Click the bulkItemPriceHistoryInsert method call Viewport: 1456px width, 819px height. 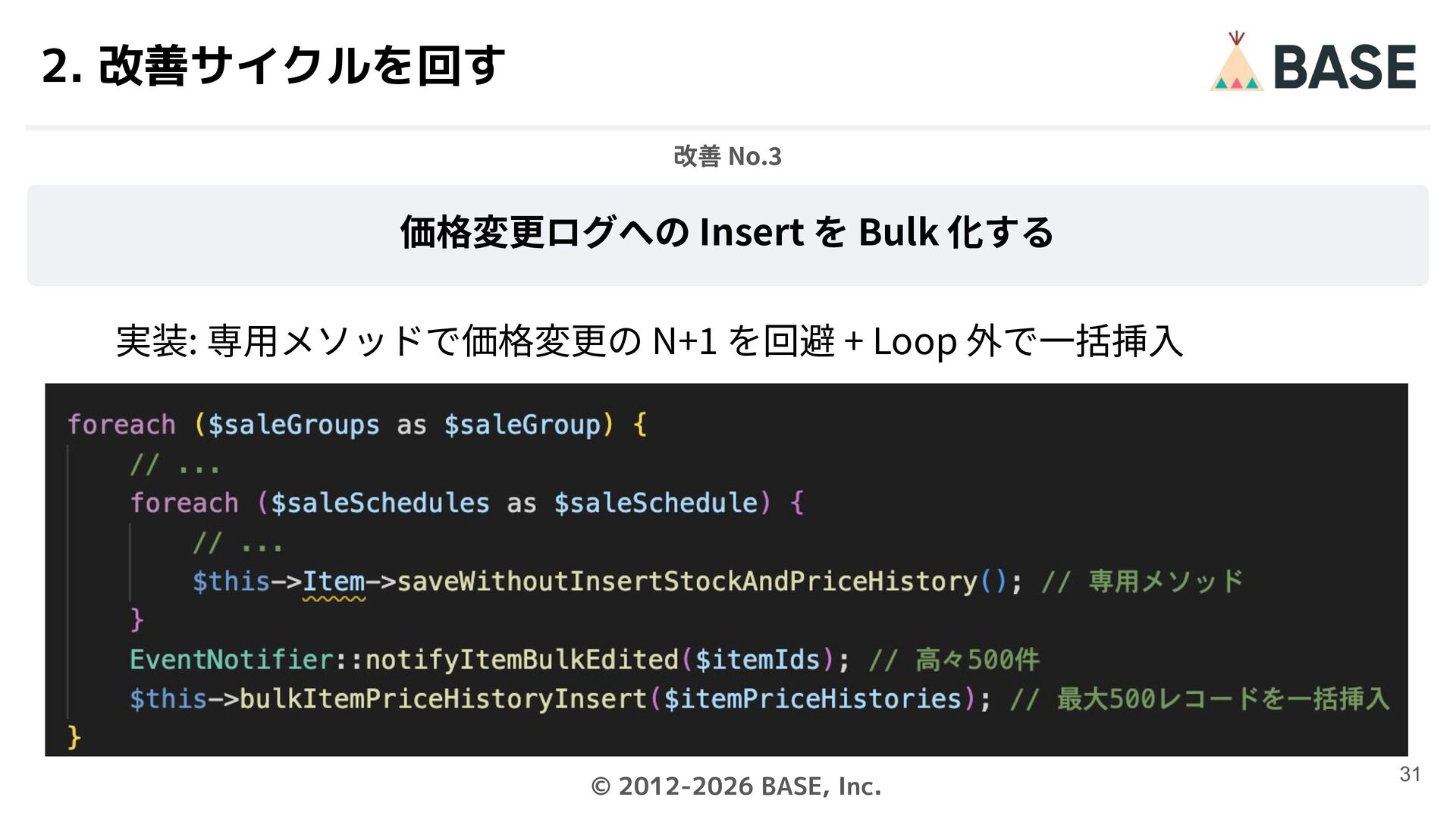click(x=443, y=699)
